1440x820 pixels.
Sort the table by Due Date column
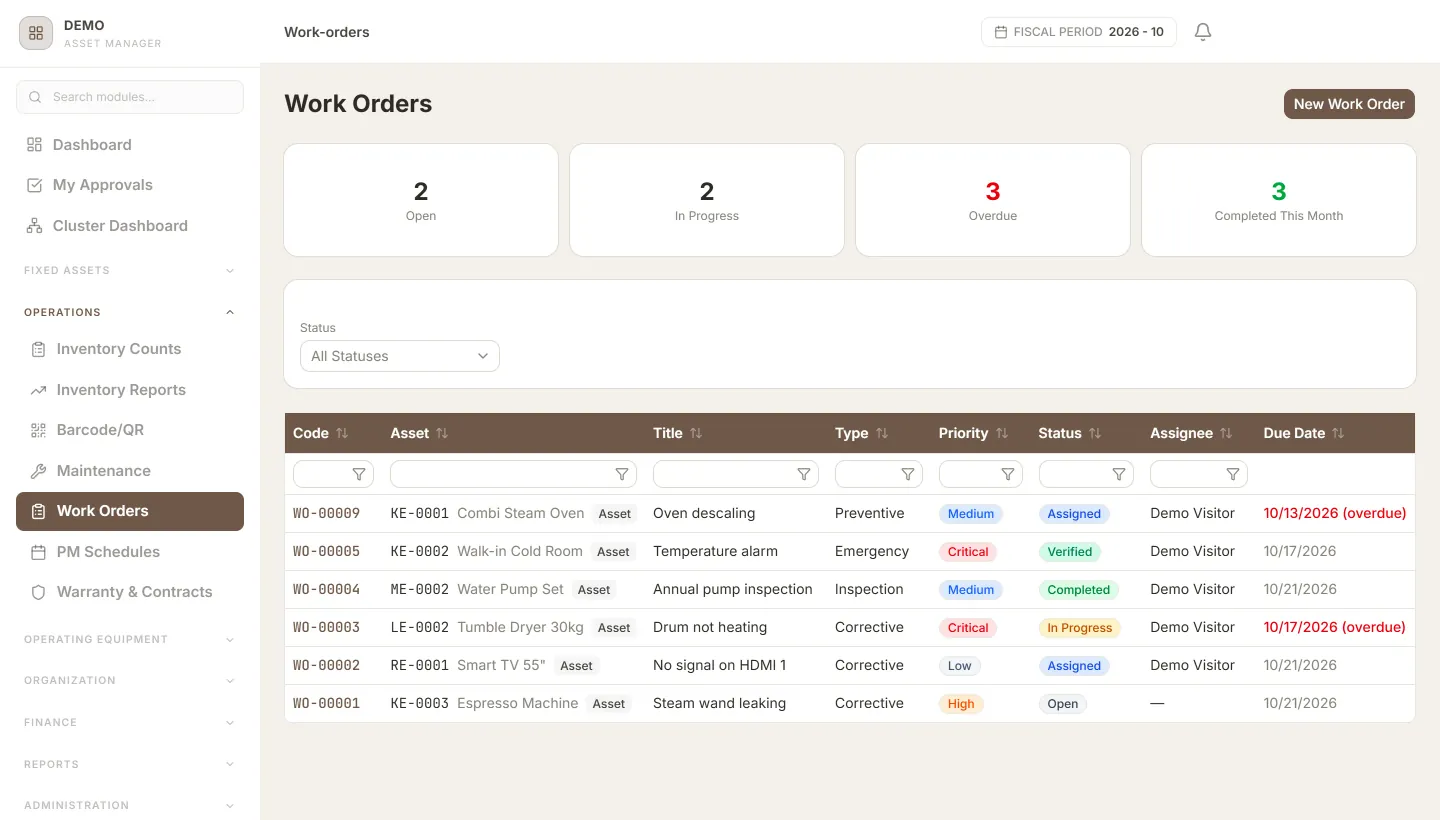(x=1338, y=433)
